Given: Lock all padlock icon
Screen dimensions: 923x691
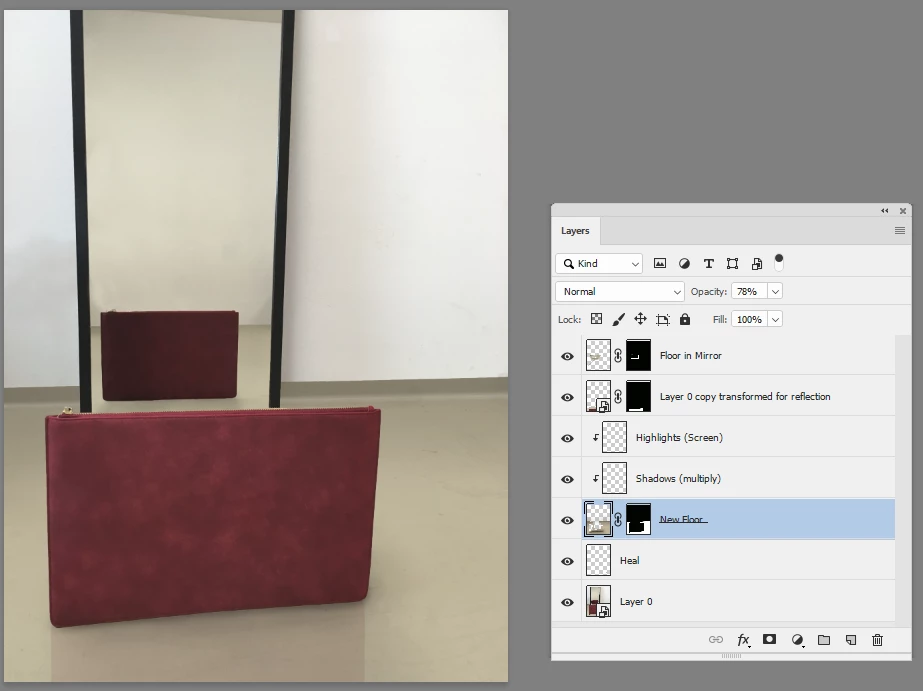Looking at the screenshot, I should (685, 319).
